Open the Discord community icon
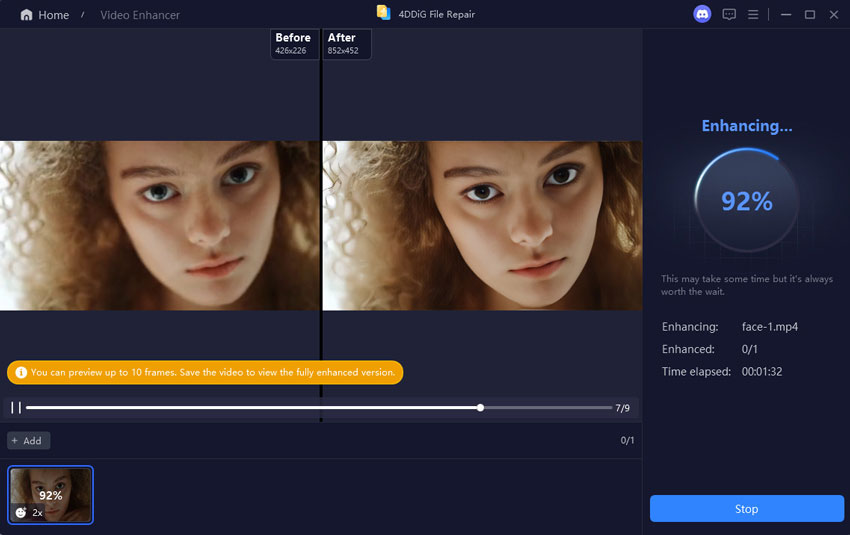 (701, 14)
